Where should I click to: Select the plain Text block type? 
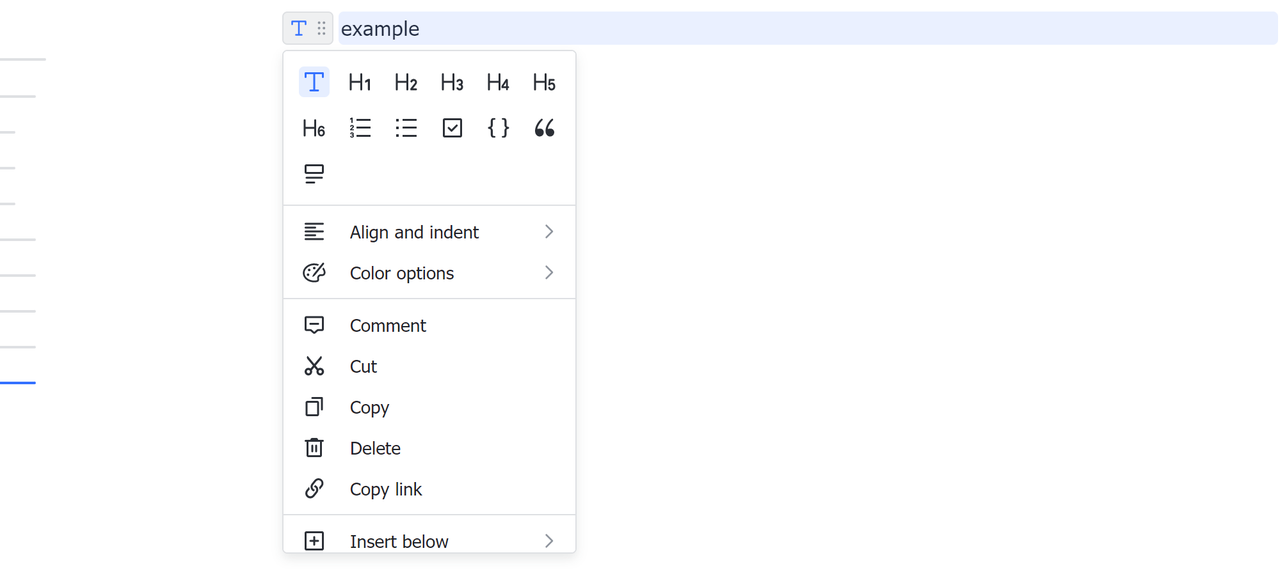[314, 83]
